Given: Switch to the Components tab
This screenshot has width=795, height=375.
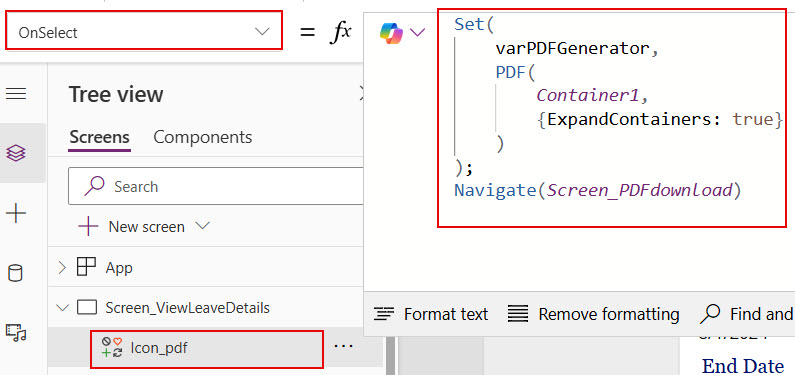Looking at the screenshot, I should (x=203, y=137).
